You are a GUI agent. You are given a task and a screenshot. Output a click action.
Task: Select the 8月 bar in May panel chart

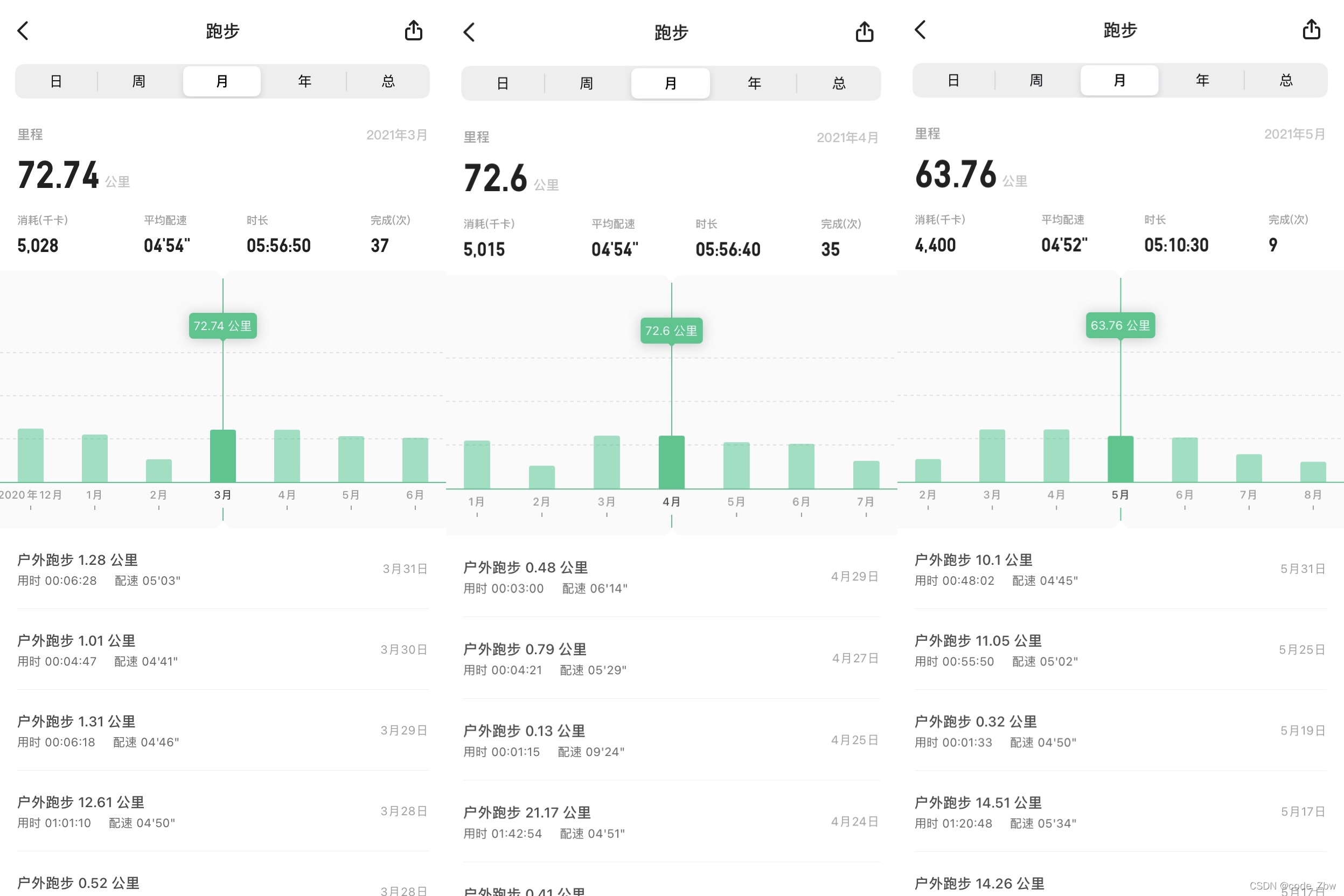click(x=1313, y=472)
